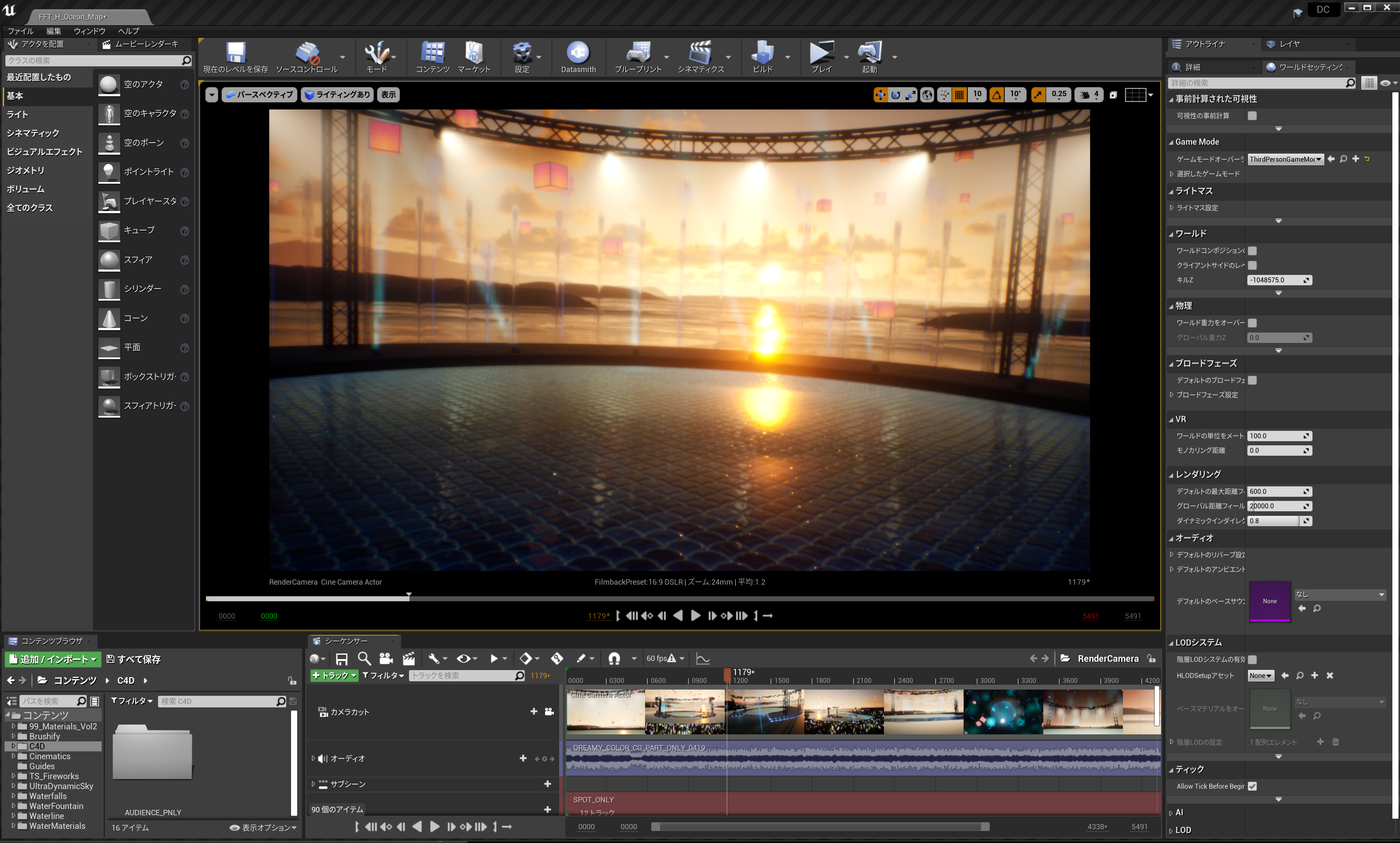Enable the 可視性の事前計算 checkbox
The image size is (1400, 843).
[1252, 116]
